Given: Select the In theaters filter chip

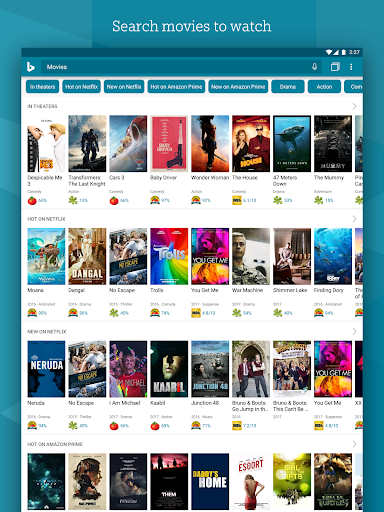Looking at the screenshot, I should pyautogui.click(x=42, y=87).
